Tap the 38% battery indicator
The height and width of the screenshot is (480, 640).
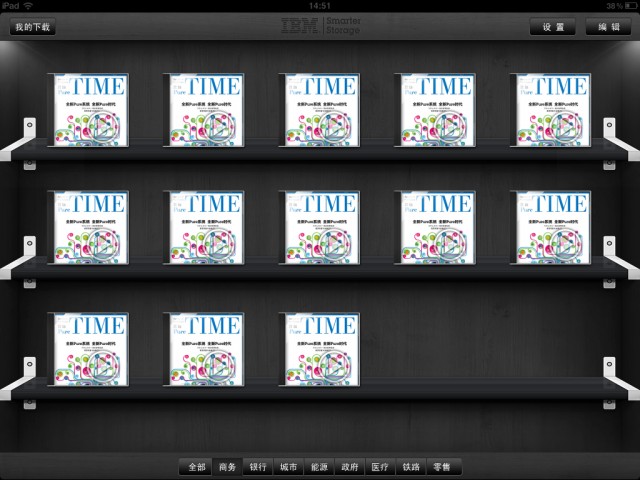tap(622, 6)
